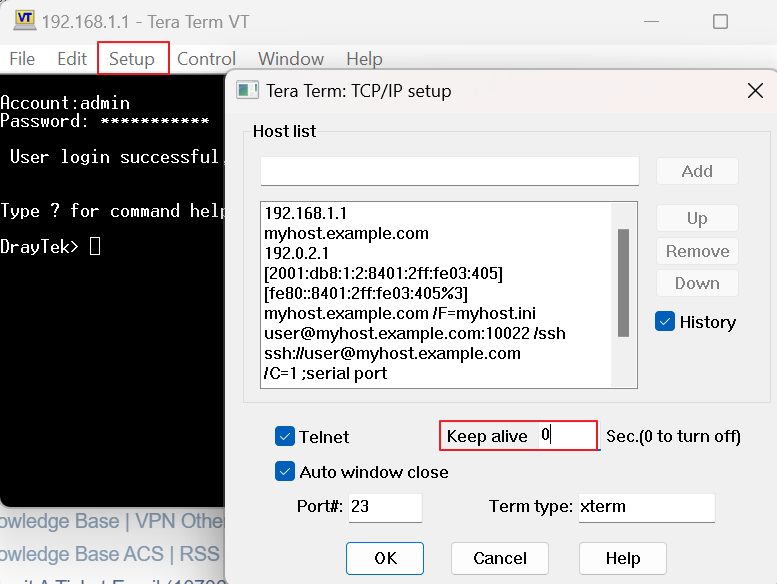Screen dimensions: 777x584
Task: Close the TCP/IP setup dialog
Action: coord(755,91)
